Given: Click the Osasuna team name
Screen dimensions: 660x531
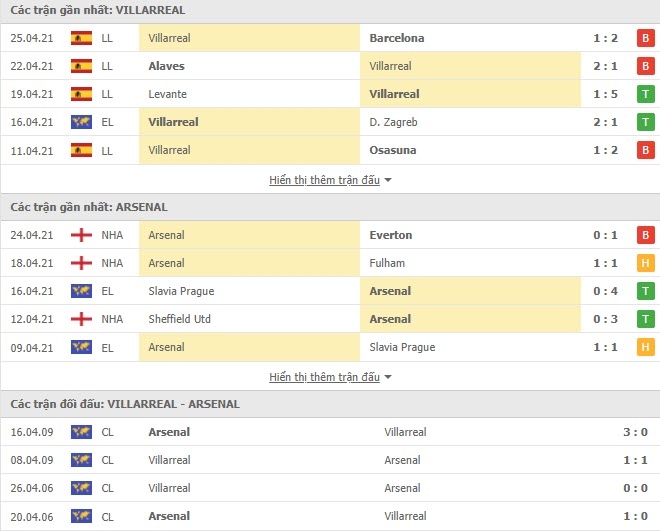Looking at the screenshot, I should point(392,150).
